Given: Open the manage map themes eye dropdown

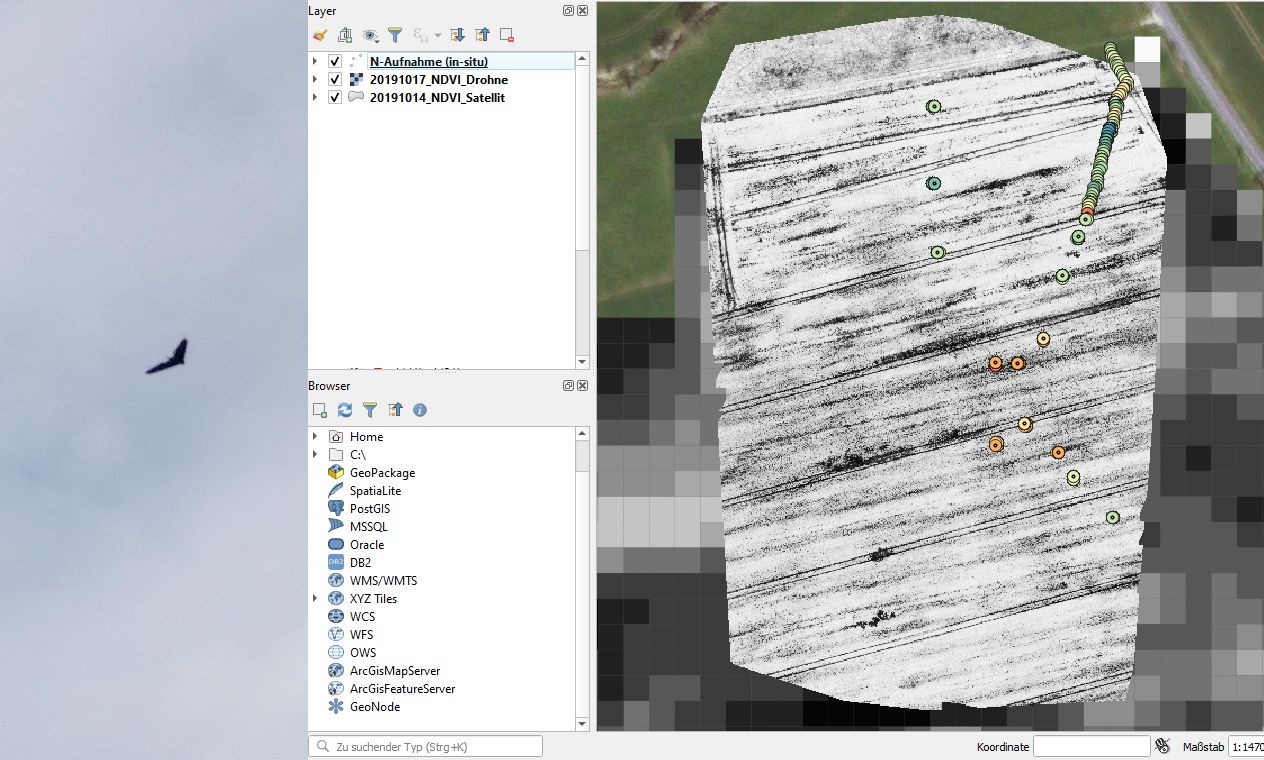Looking at the screenshot, I should 371,35.
